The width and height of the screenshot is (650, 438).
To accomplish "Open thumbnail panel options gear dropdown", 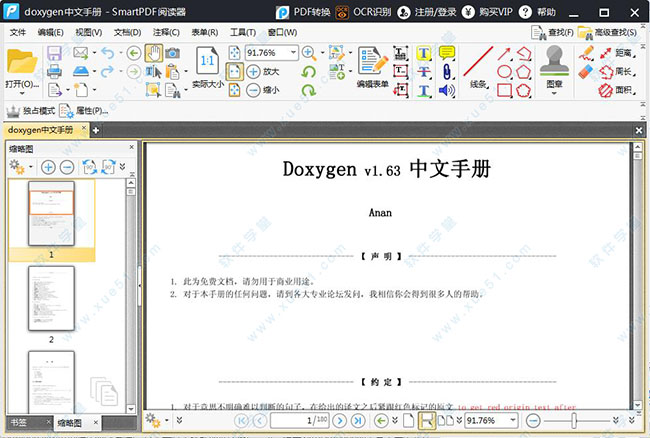I will [x=21, y=167].
